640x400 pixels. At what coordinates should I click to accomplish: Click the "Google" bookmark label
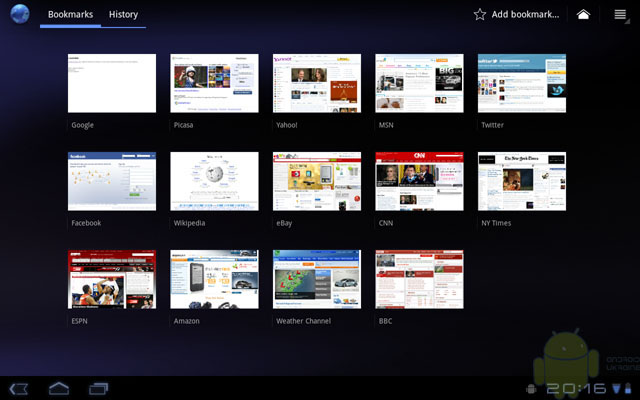(x=82, y=125)
